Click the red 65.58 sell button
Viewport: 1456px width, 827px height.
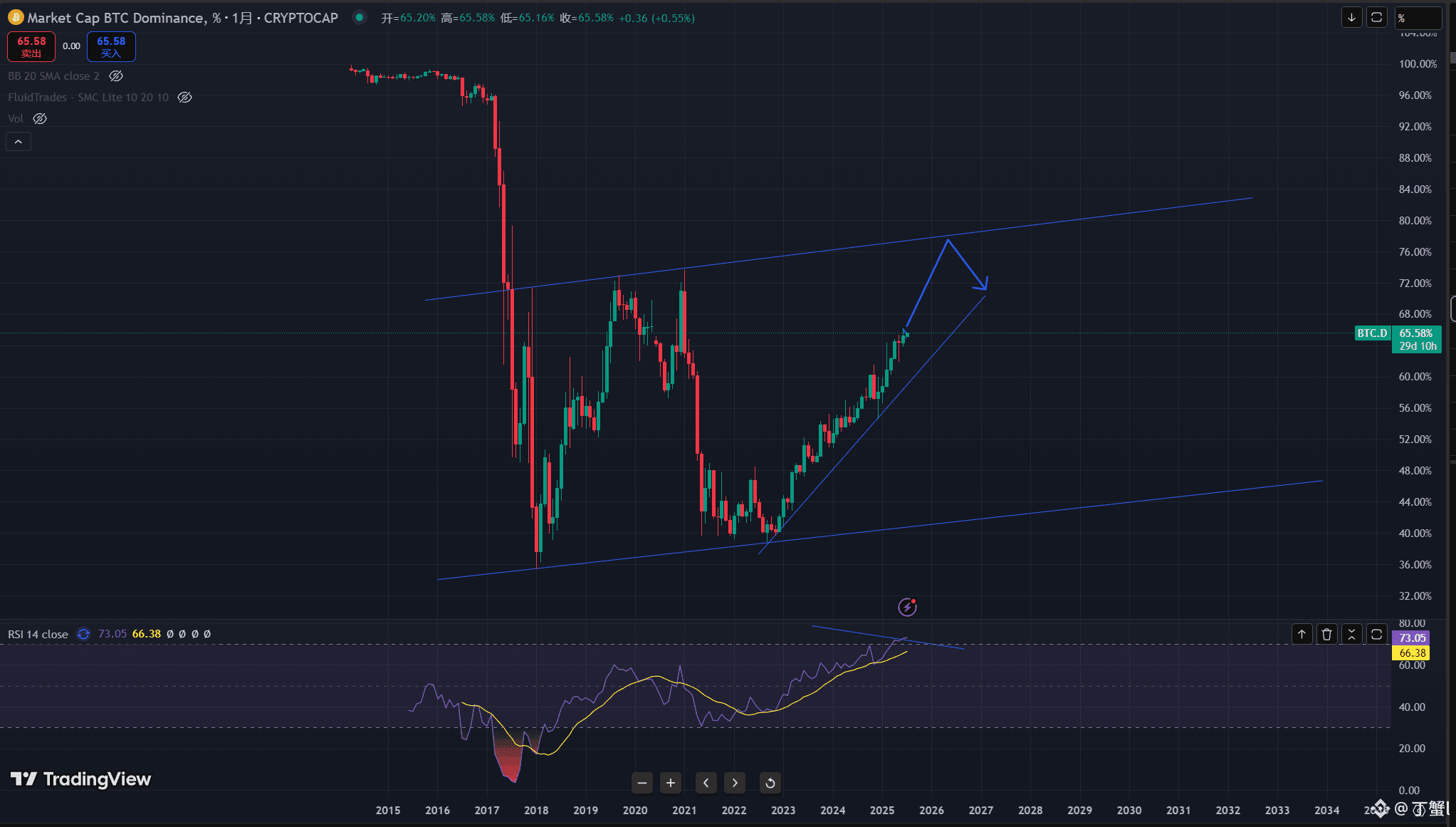pos(31,47)
